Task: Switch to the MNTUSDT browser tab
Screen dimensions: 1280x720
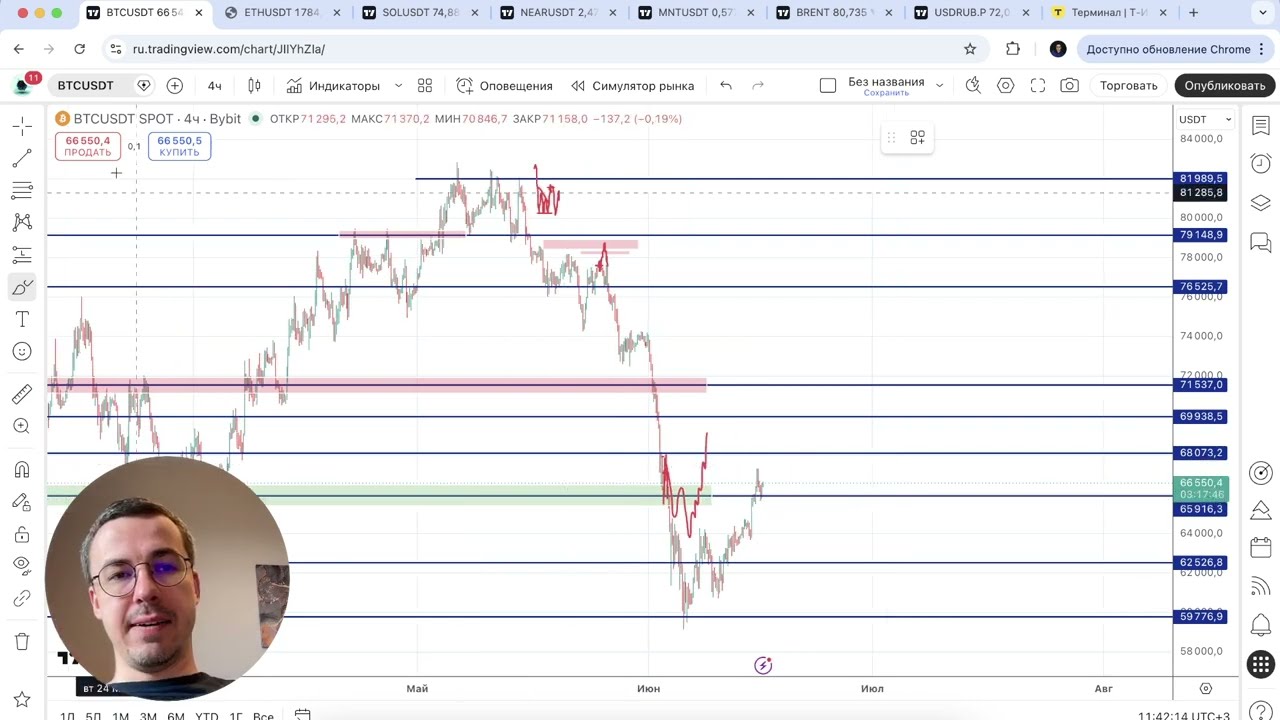Action: coord(696,13)
